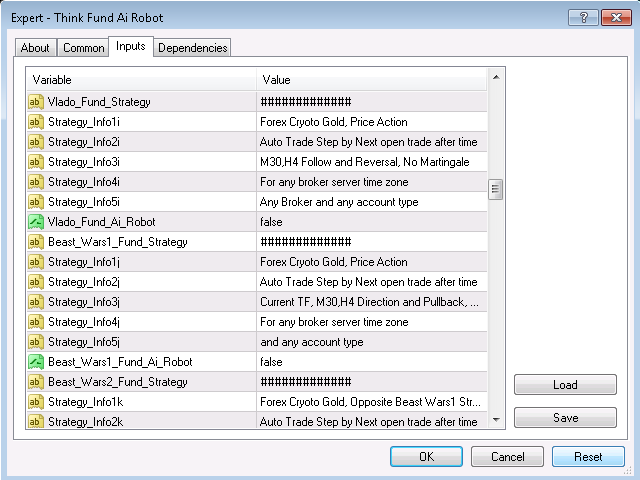Viewport: 640px width, 480px height.
Task: Click the Reset button
Action: coord(588,456)
